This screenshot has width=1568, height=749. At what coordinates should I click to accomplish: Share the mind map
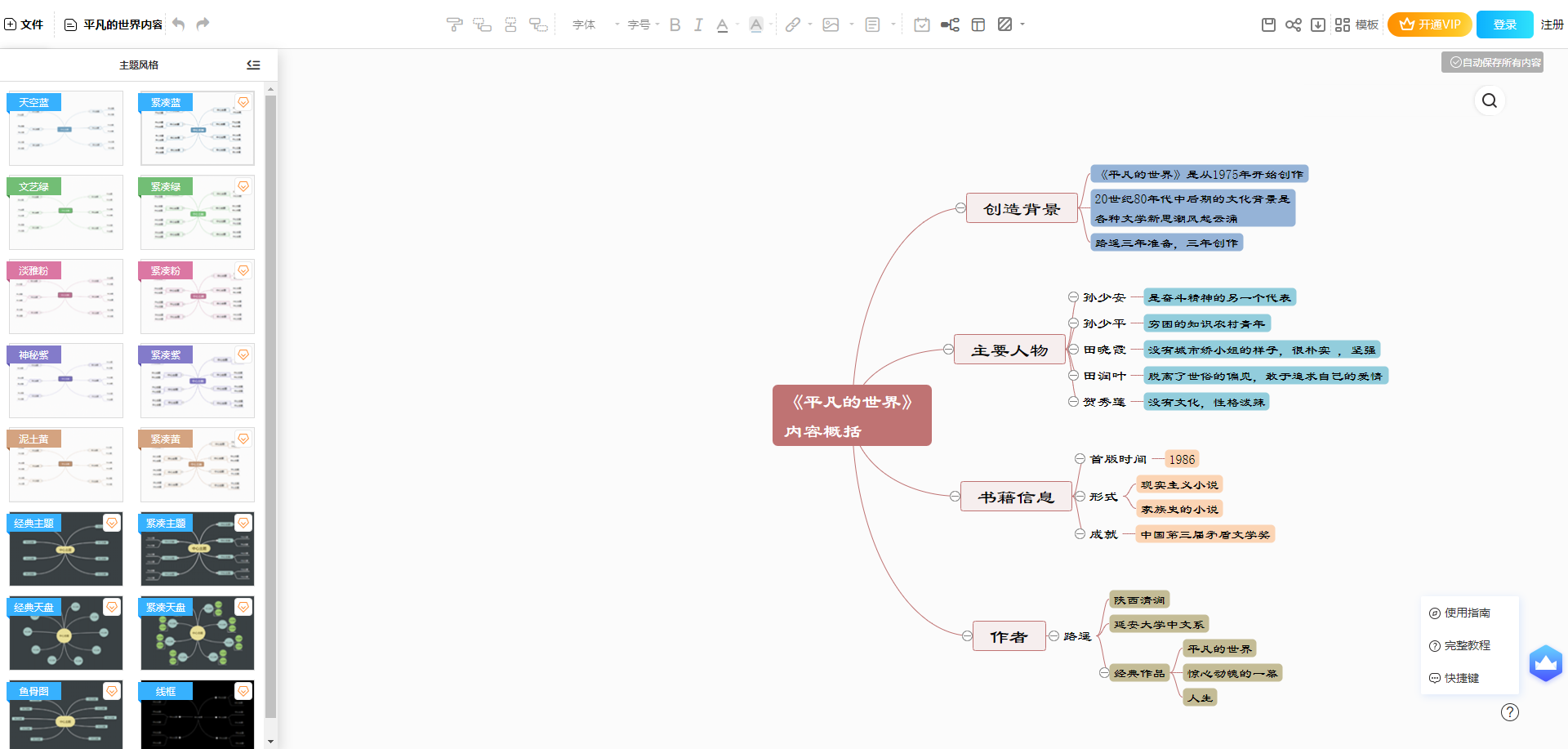(1293, 25)
